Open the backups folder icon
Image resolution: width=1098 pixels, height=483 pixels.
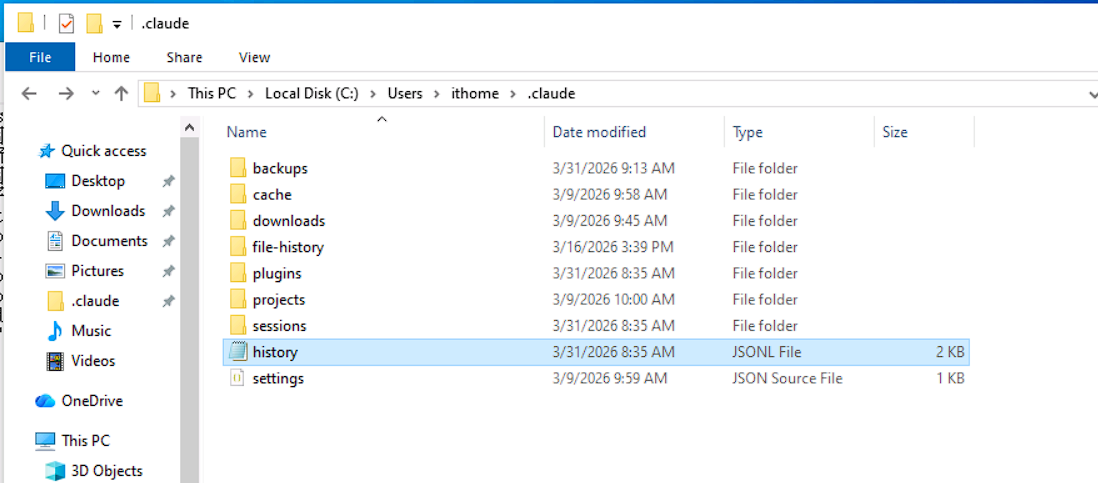coord(238,168)
